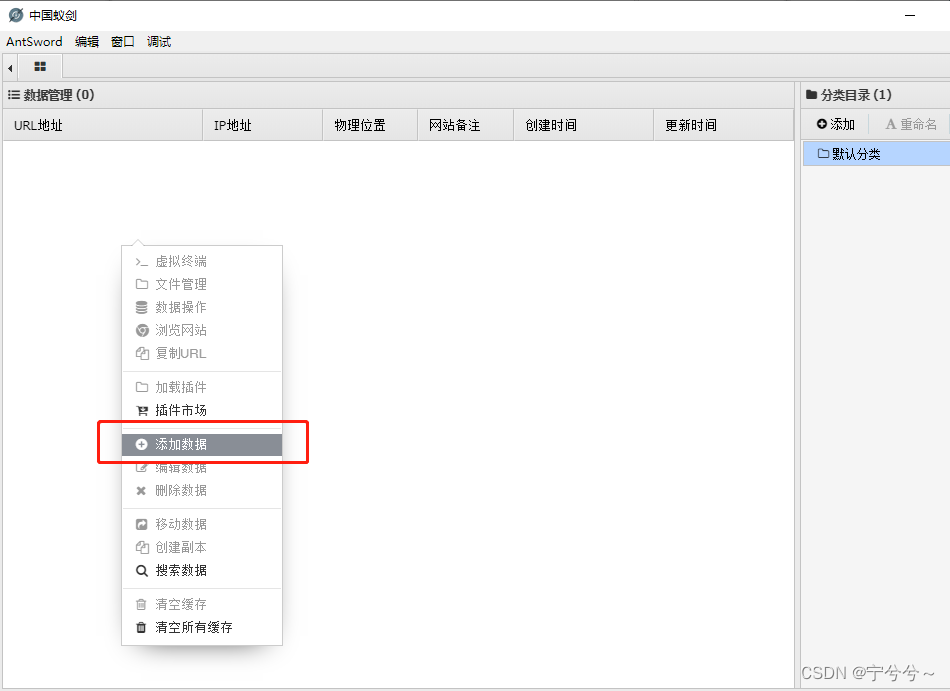Select the 虚拟终端 (virtual terminal) icon
Screen dimensions: 950x691
click(143, 261)
